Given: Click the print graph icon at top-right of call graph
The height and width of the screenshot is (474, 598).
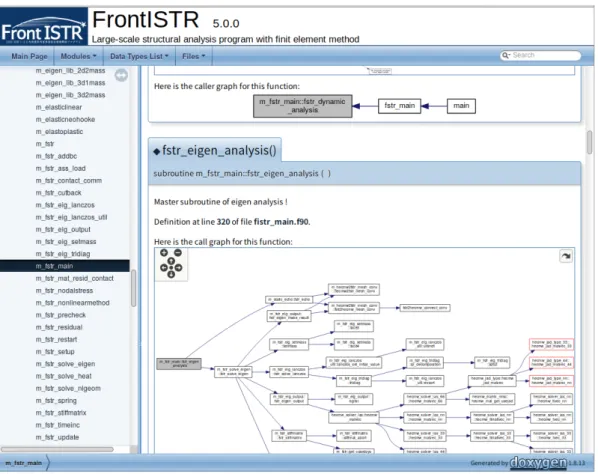Looking at the screenshot, I should click(x=566, y=256).
